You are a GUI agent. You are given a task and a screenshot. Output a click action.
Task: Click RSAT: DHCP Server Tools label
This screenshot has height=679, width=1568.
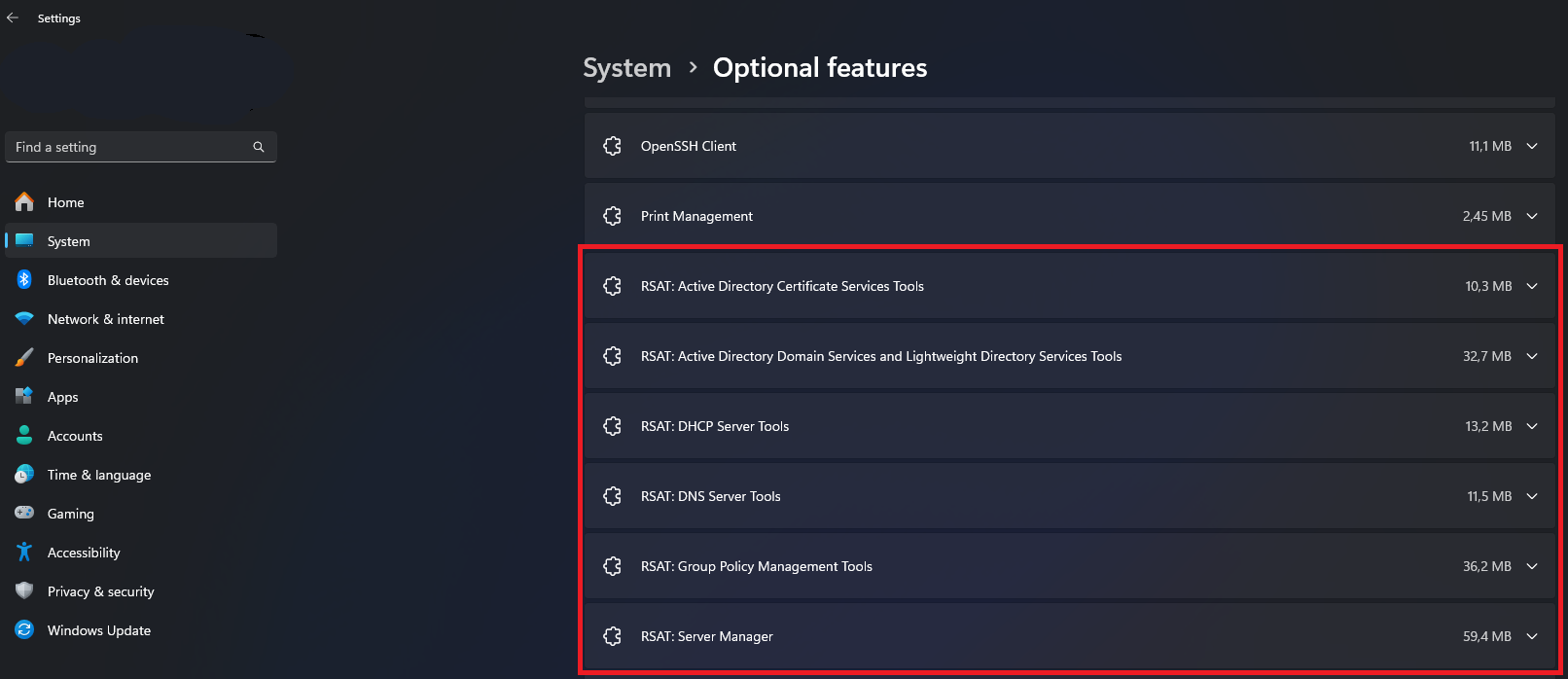[715, 426]
